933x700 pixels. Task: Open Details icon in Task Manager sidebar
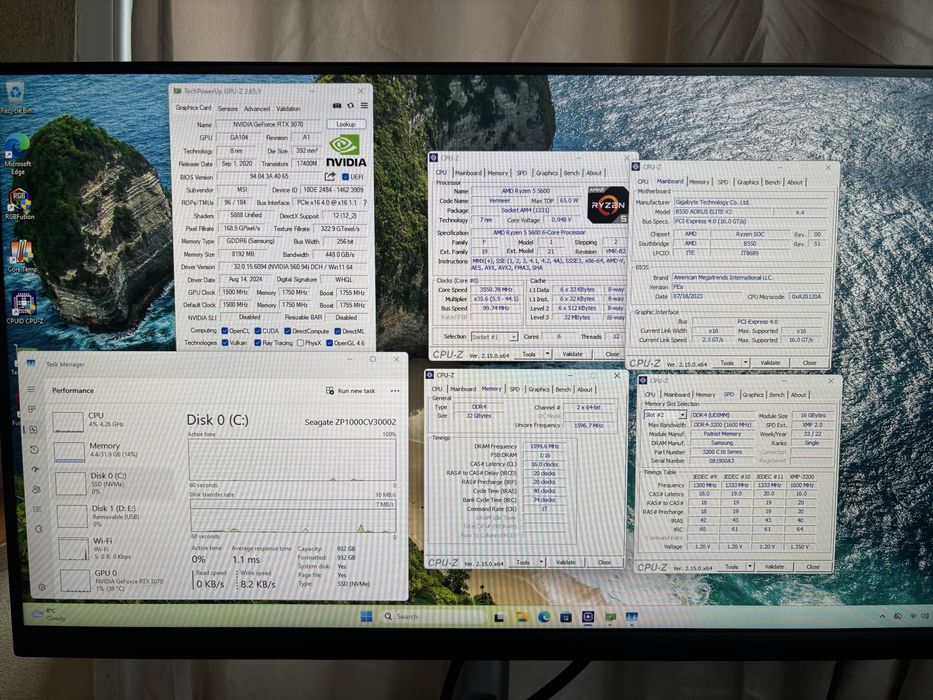tap(37, 509)
